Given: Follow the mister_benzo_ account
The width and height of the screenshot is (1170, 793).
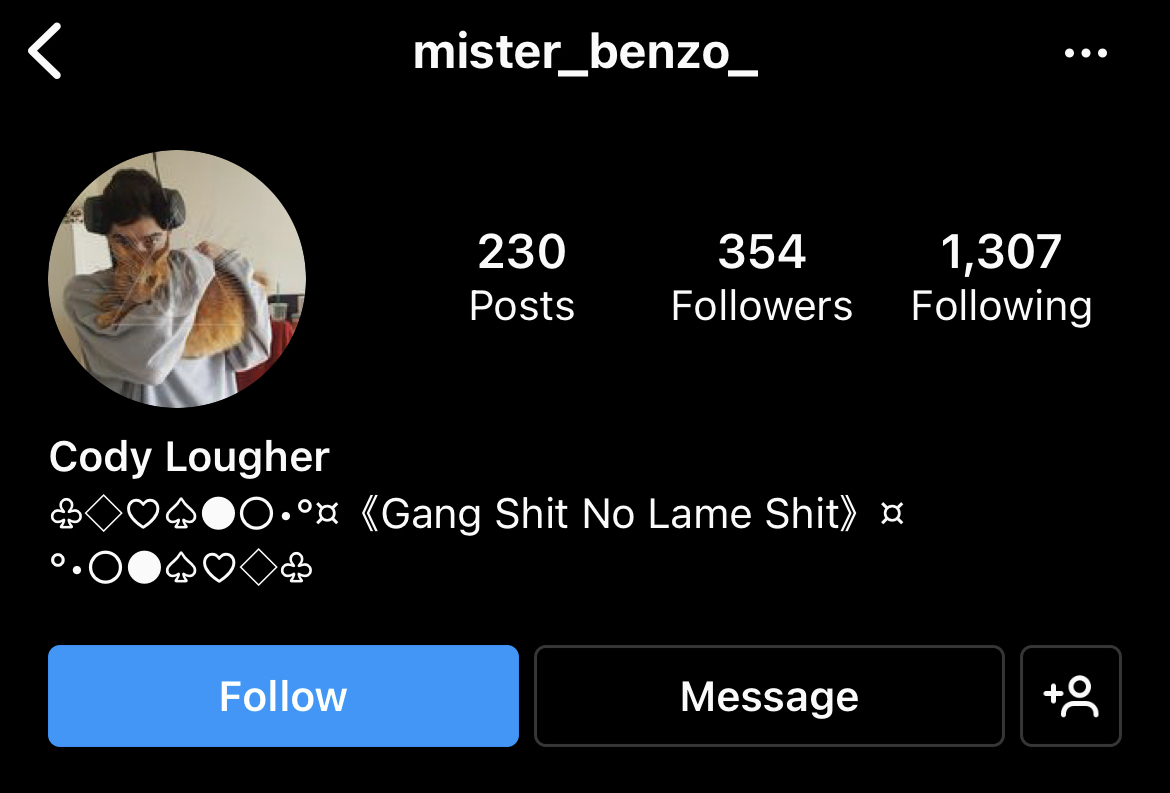Looking at the screenshot, I should click(284, 696).
